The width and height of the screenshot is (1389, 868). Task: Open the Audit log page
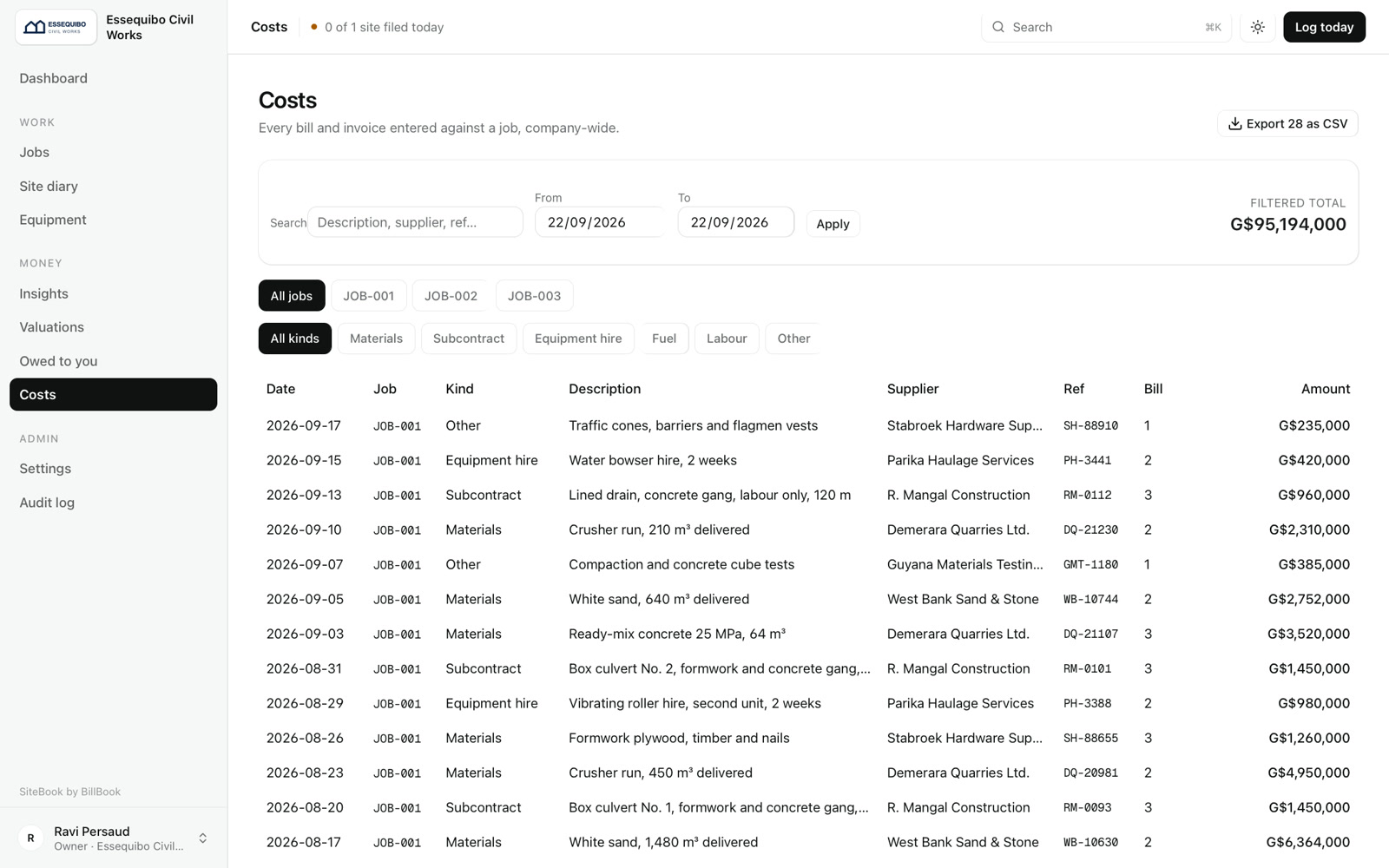pyautogui.click(x=113, y=503)
